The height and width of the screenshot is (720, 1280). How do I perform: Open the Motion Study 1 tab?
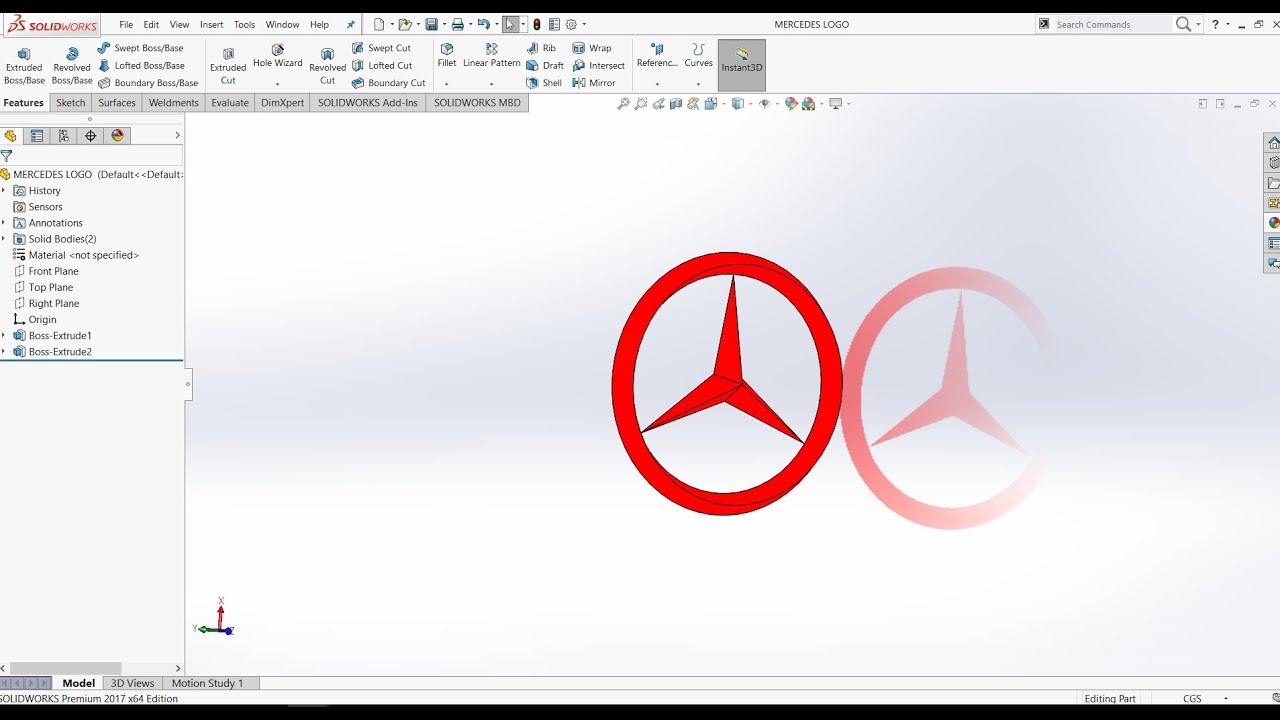tap(207, 683)
